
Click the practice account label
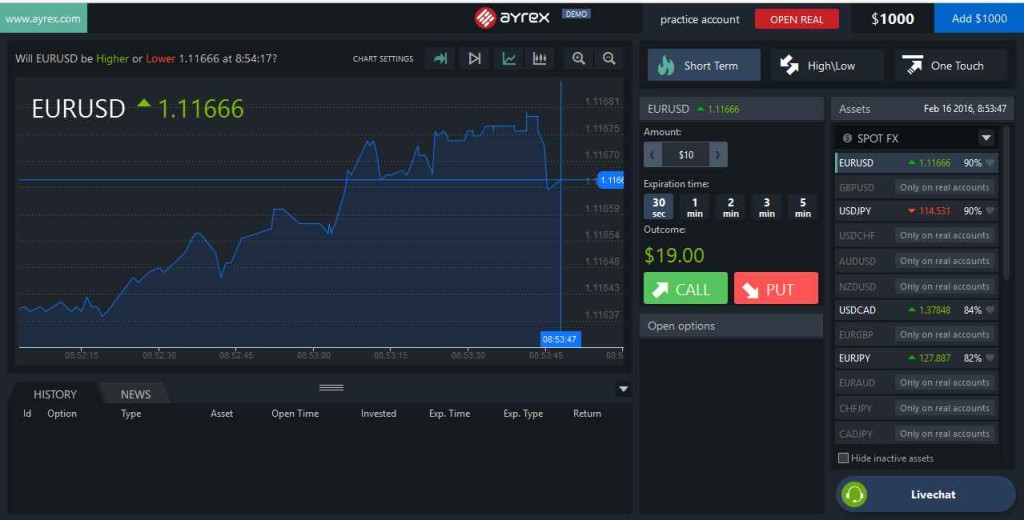click(x=699, y=20)
